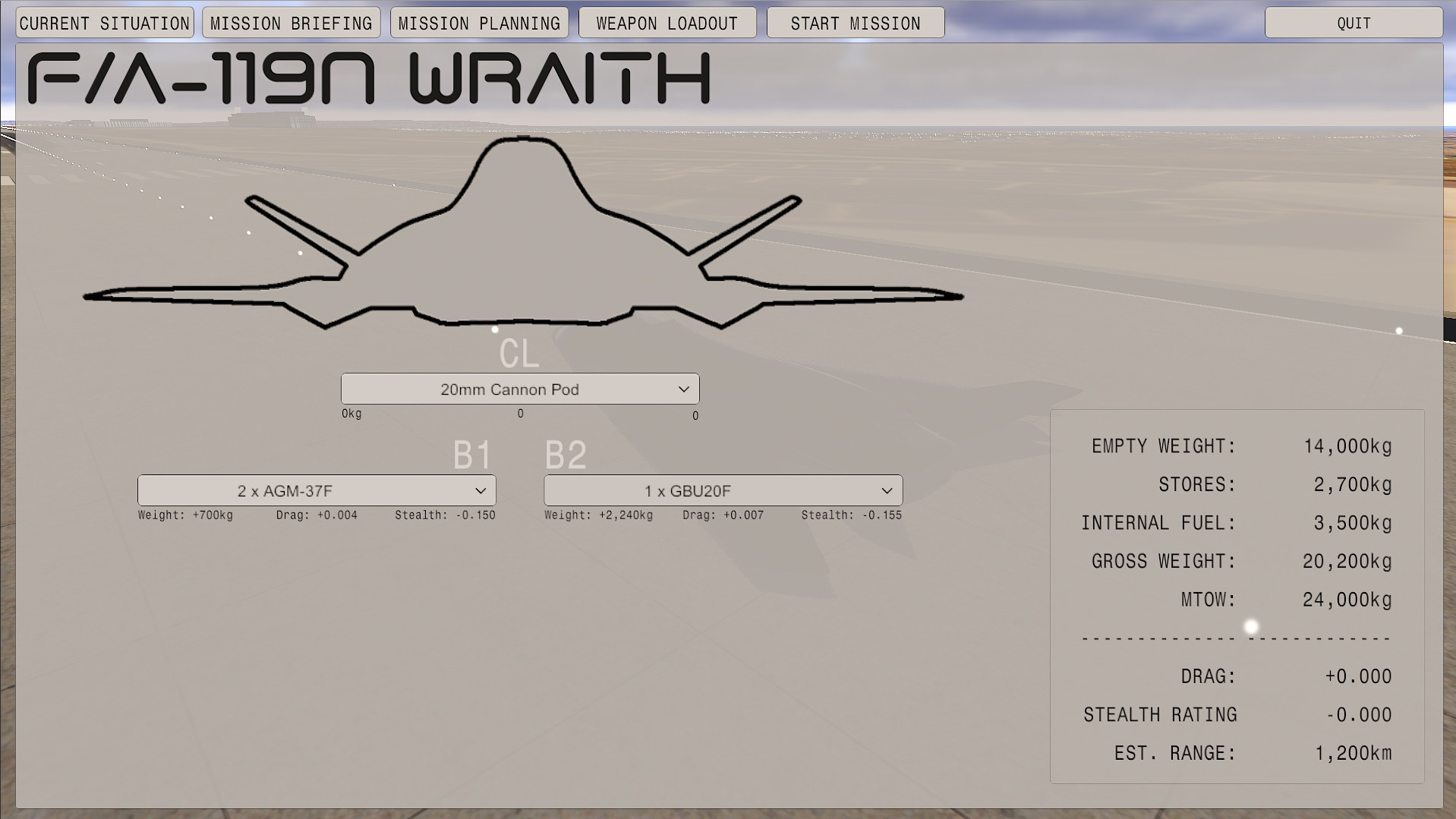Image resolution: width=1456 pixels, height=819 pixels.
Task: Expand the B1 station loadout selector
Action: point(316,490)
